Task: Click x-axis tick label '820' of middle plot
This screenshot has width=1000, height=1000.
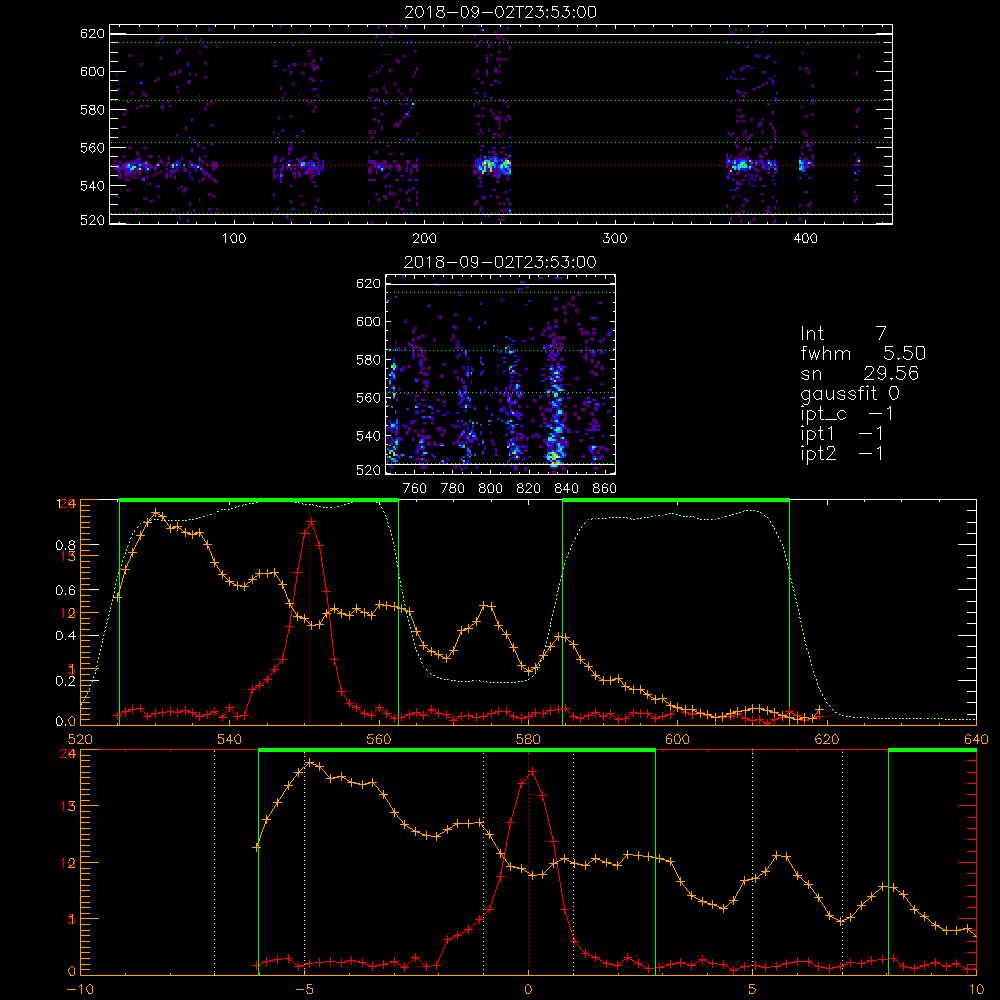Action: coord(529,489)
